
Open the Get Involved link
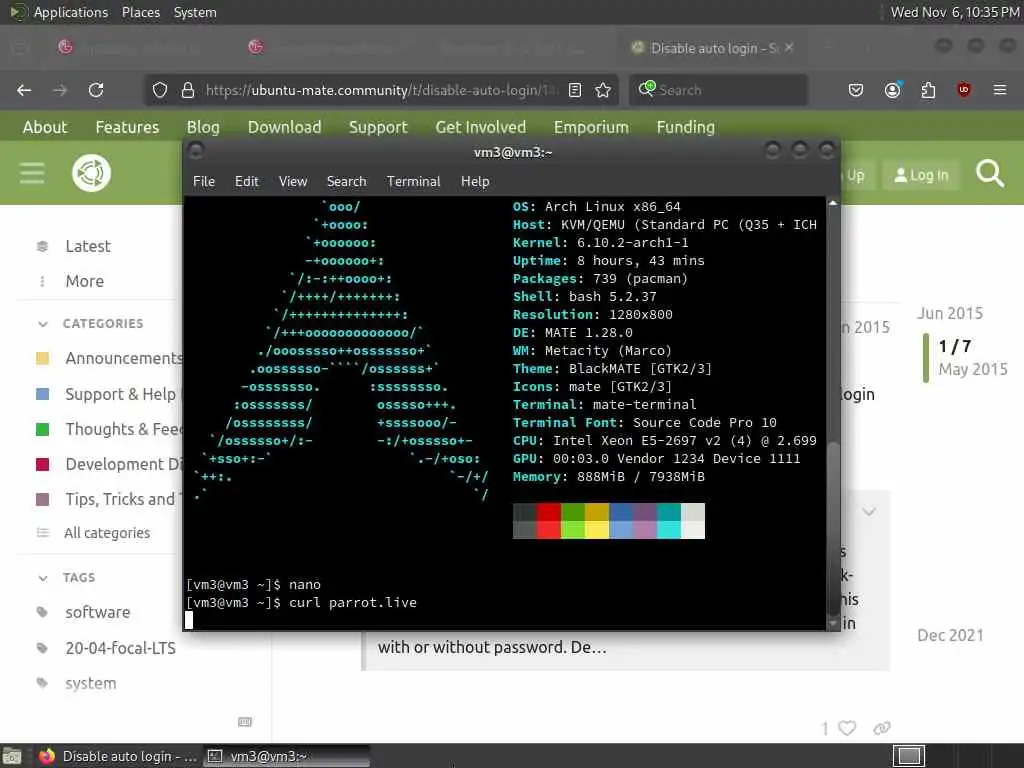coord(481,127)
